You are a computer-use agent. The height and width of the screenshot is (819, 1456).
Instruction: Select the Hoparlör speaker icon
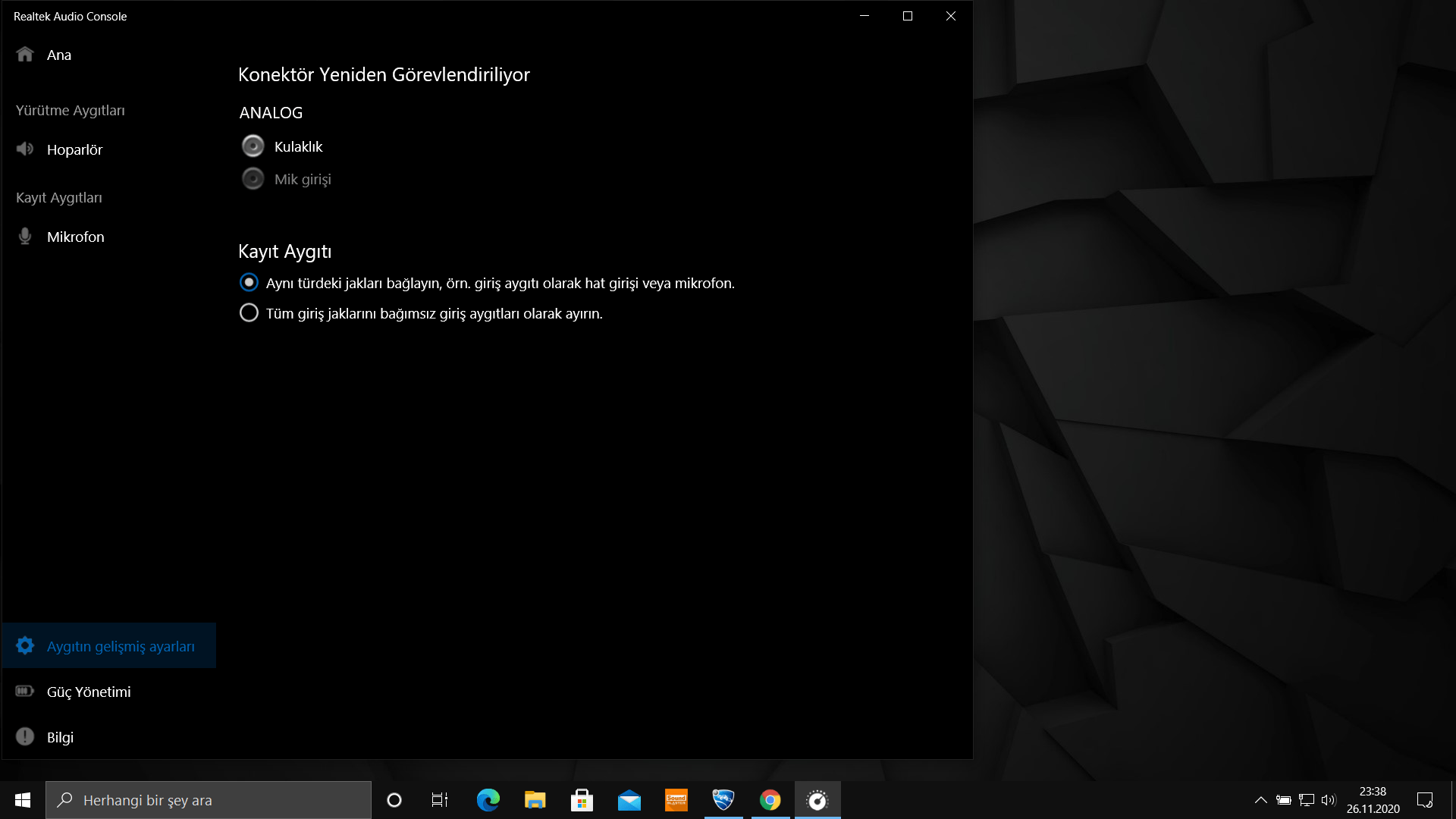25,149
